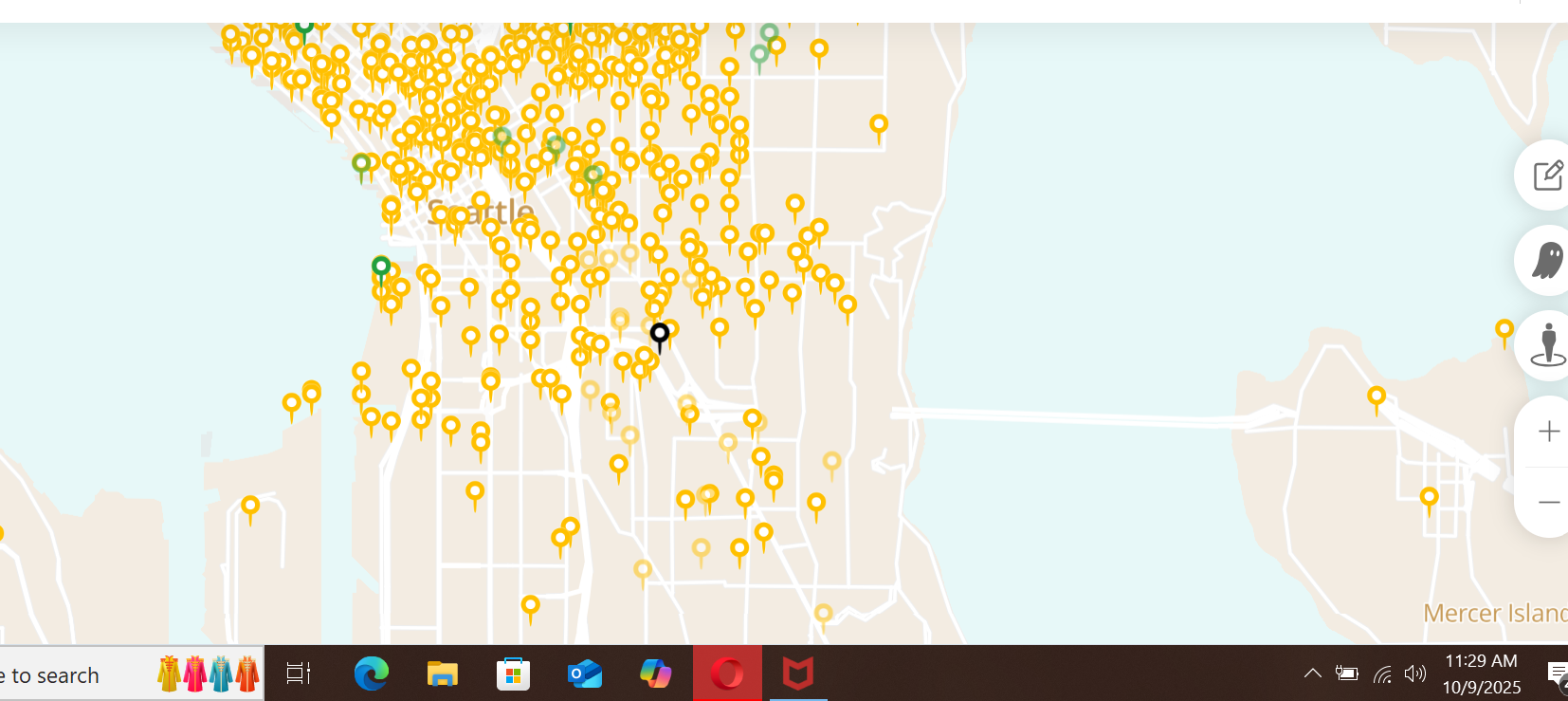Open the volume control in system tray

[x=1414, y=673]
